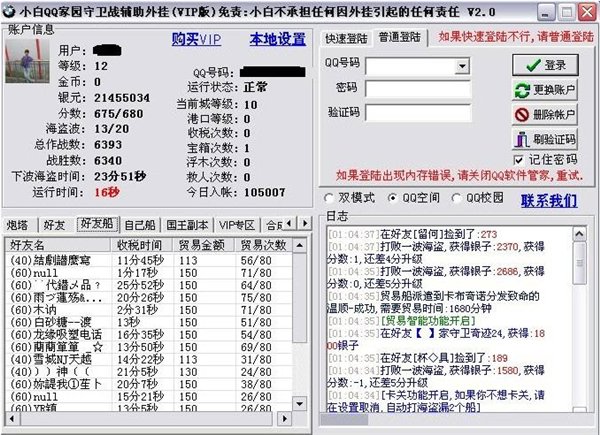This screenshot has width=600, height=435.
Task: Open the QQ号码 dropdown arrow
Action: pos(462,66)
